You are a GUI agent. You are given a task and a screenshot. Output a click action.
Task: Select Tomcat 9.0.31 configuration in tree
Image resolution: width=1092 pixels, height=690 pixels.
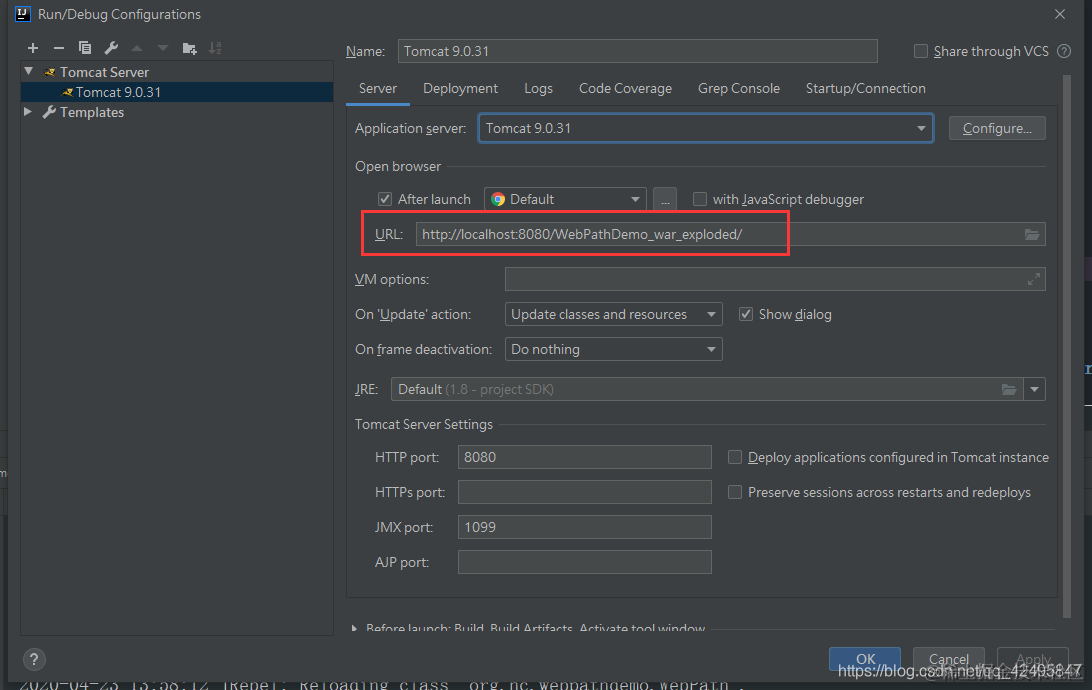177,92
